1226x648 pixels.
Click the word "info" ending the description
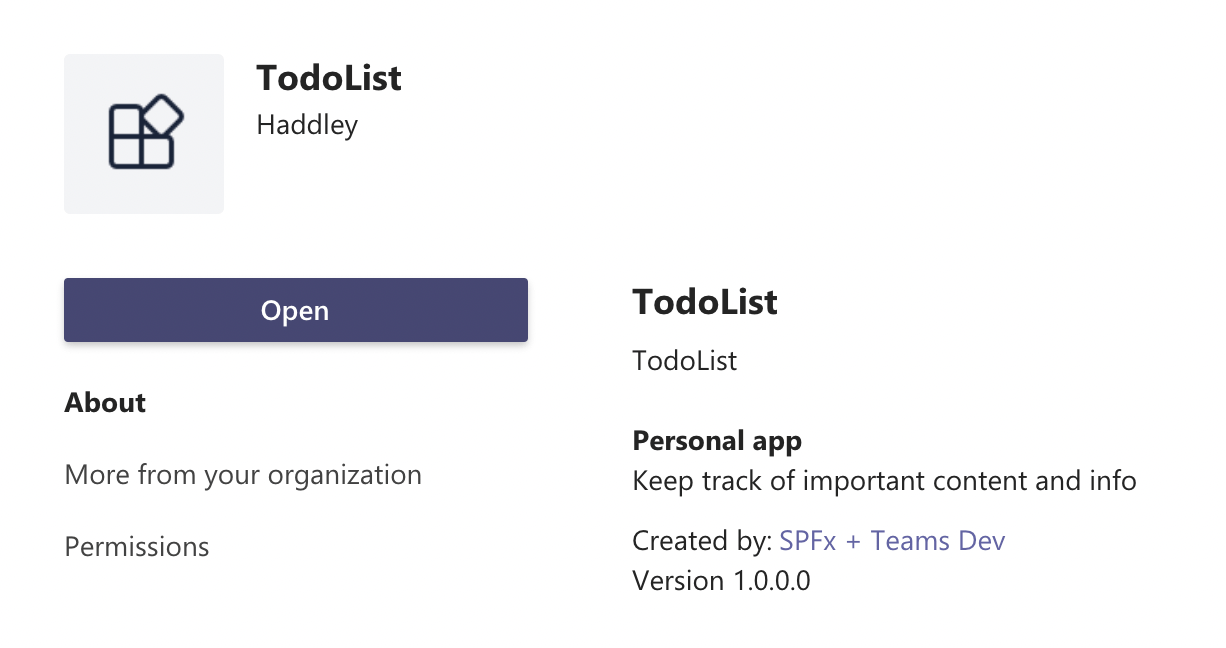coord(1113,481)
